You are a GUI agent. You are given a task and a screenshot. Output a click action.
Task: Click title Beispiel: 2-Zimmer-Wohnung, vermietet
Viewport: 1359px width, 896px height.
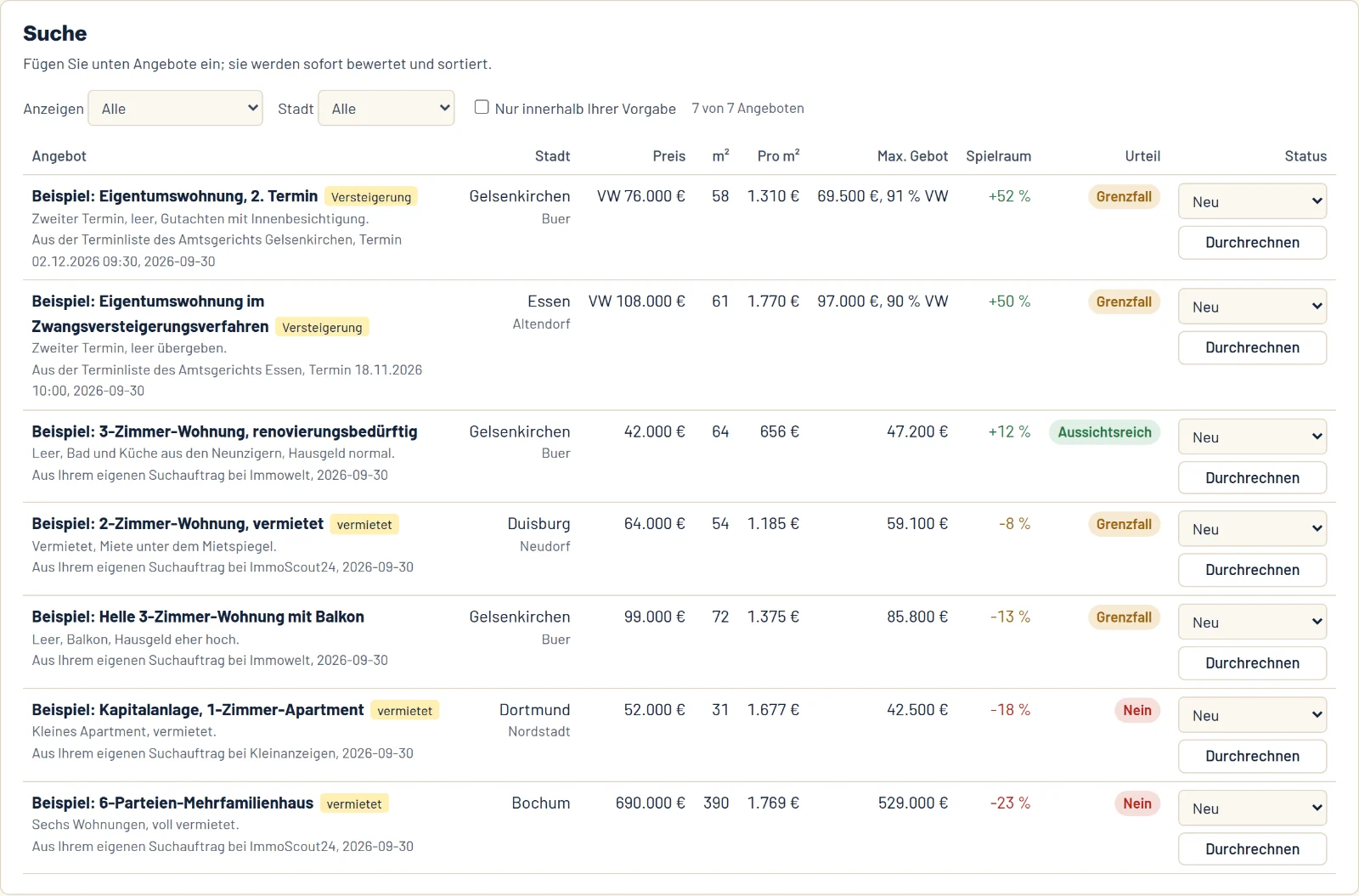point(178,524)
